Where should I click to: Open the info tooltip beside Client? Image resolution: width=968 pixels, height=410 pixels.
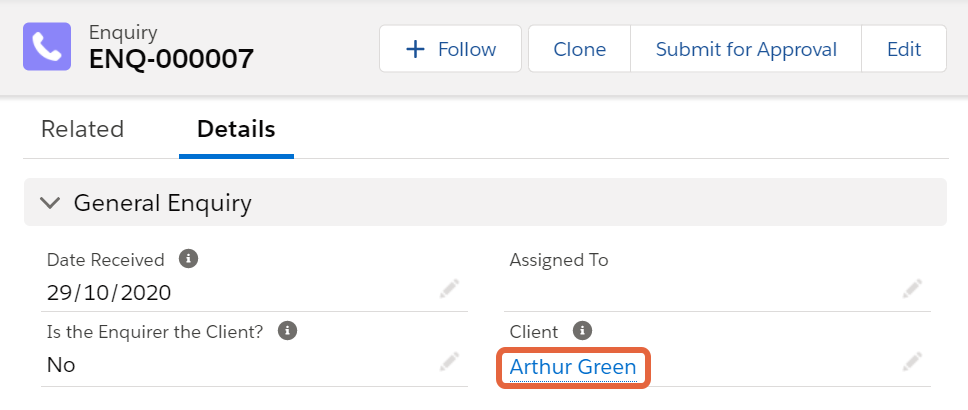(582, 330)
